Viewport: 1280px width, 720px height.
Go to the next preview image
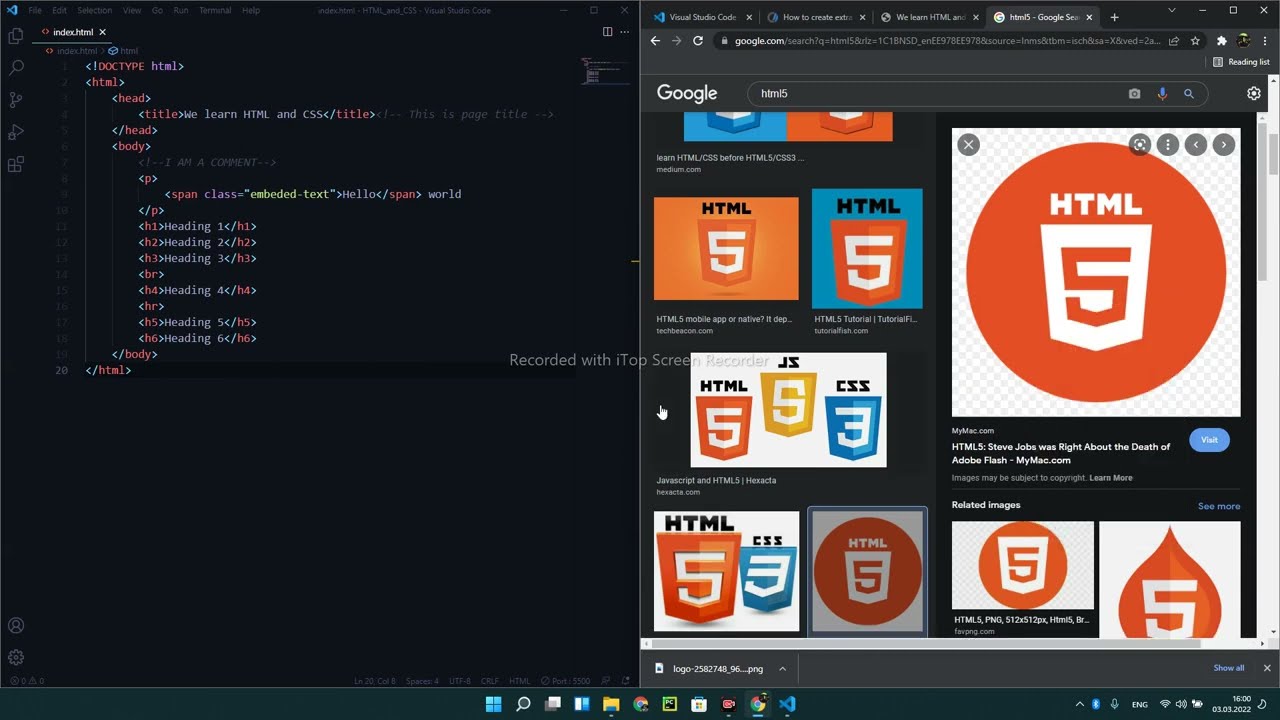[1223, 145]
